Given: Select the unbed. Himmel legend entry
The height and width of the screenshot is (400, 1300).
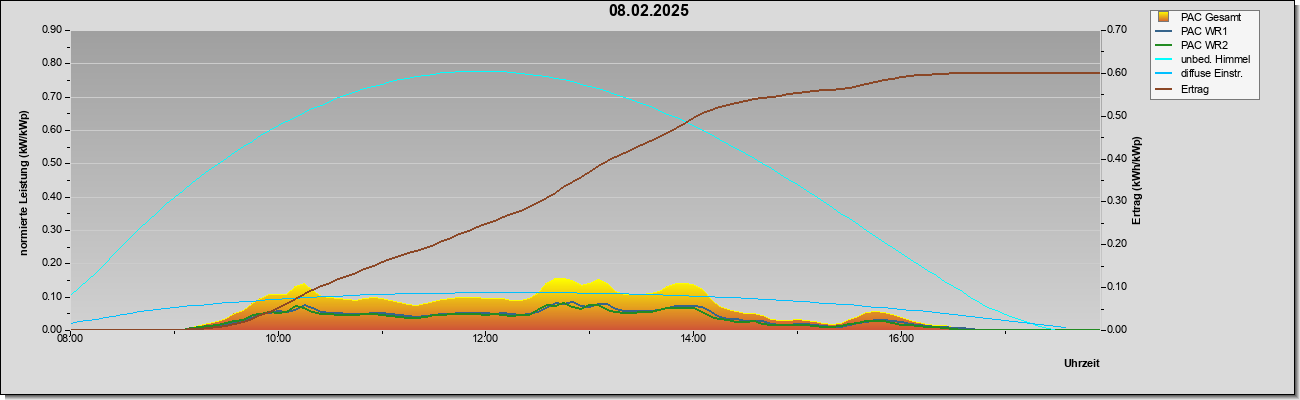Looking at the screenshot, I should click(x=1215, y=60).
